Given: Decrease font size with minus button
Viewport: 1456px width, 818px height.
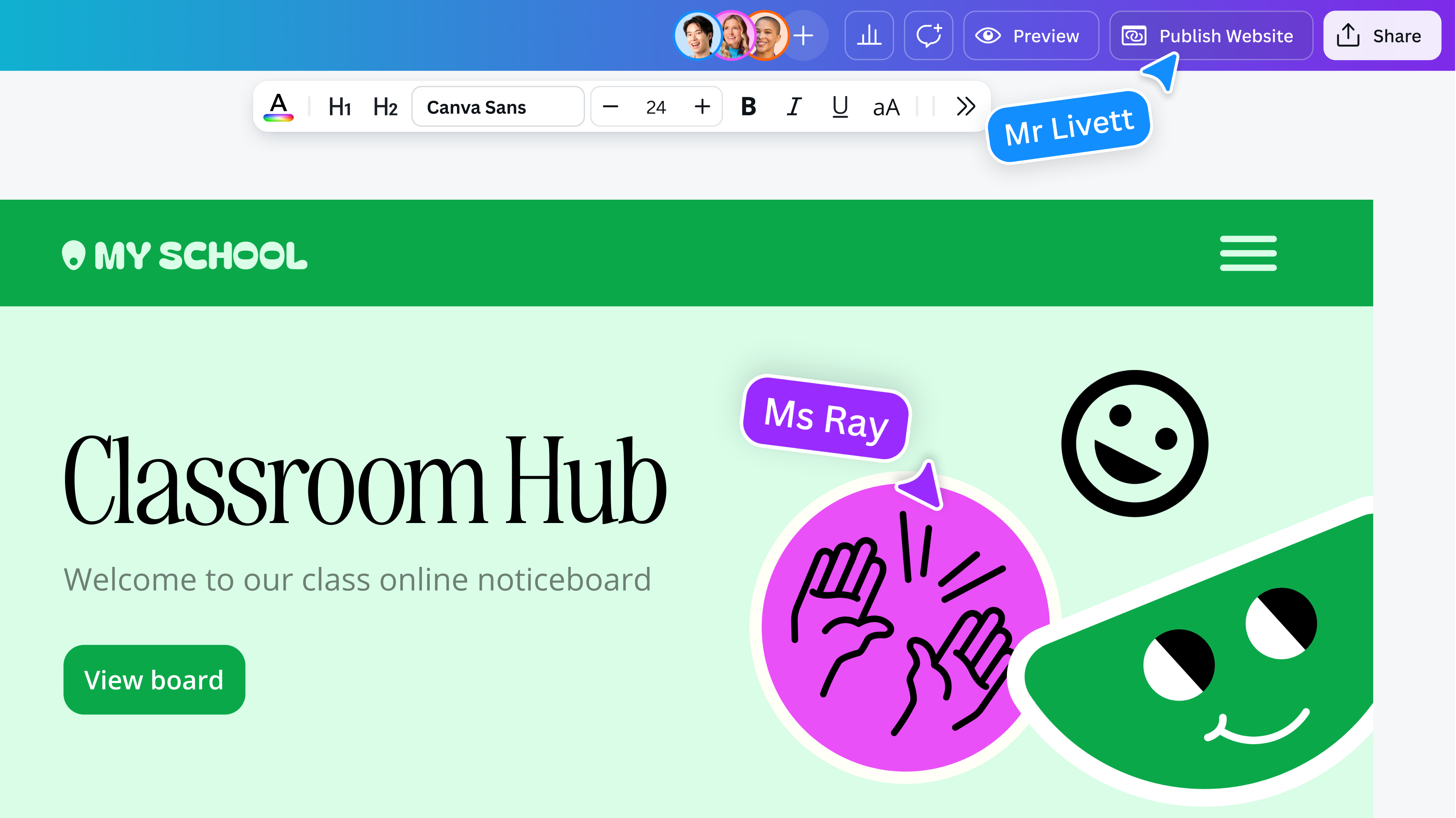Looking at the screenshot, I should pos(610,106).
